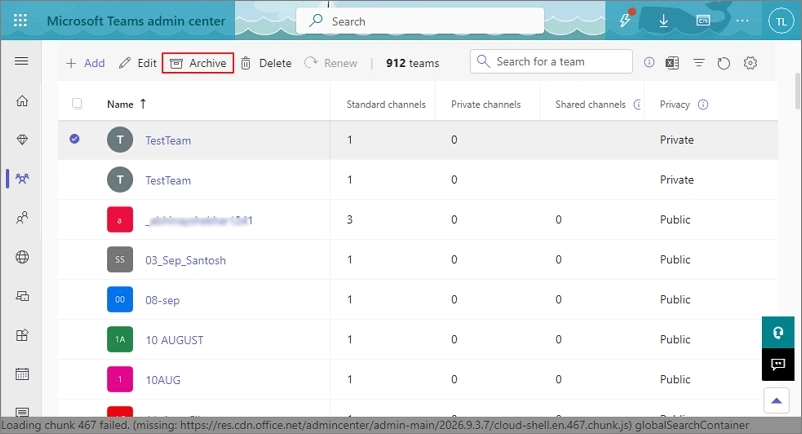Export the team list to Excel
The image size is (802, 434).
pos(672,63)
